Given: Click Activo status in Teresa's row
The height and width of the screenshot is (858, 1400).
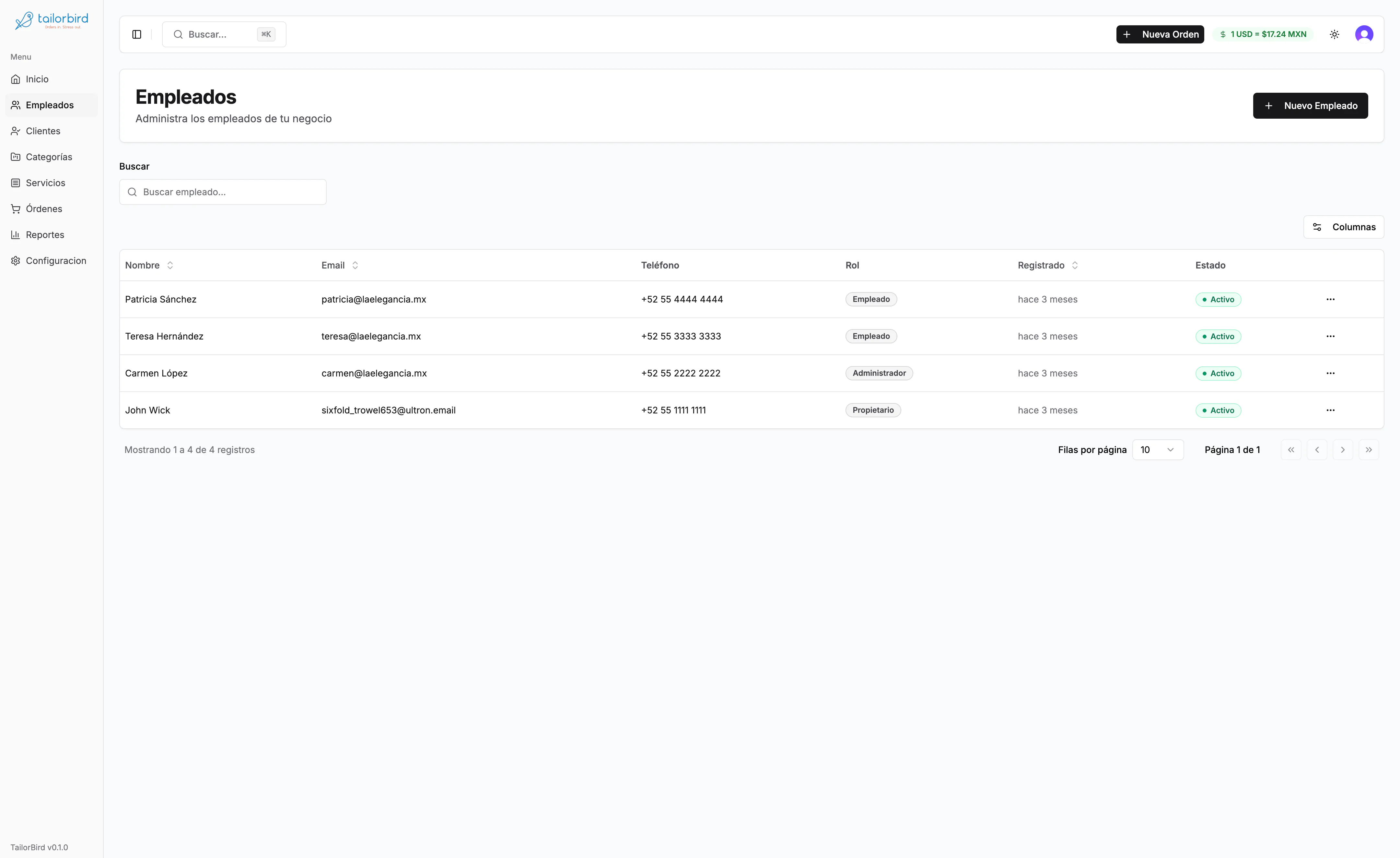Looking at the screenshot, I should (x=1218, y=337).
